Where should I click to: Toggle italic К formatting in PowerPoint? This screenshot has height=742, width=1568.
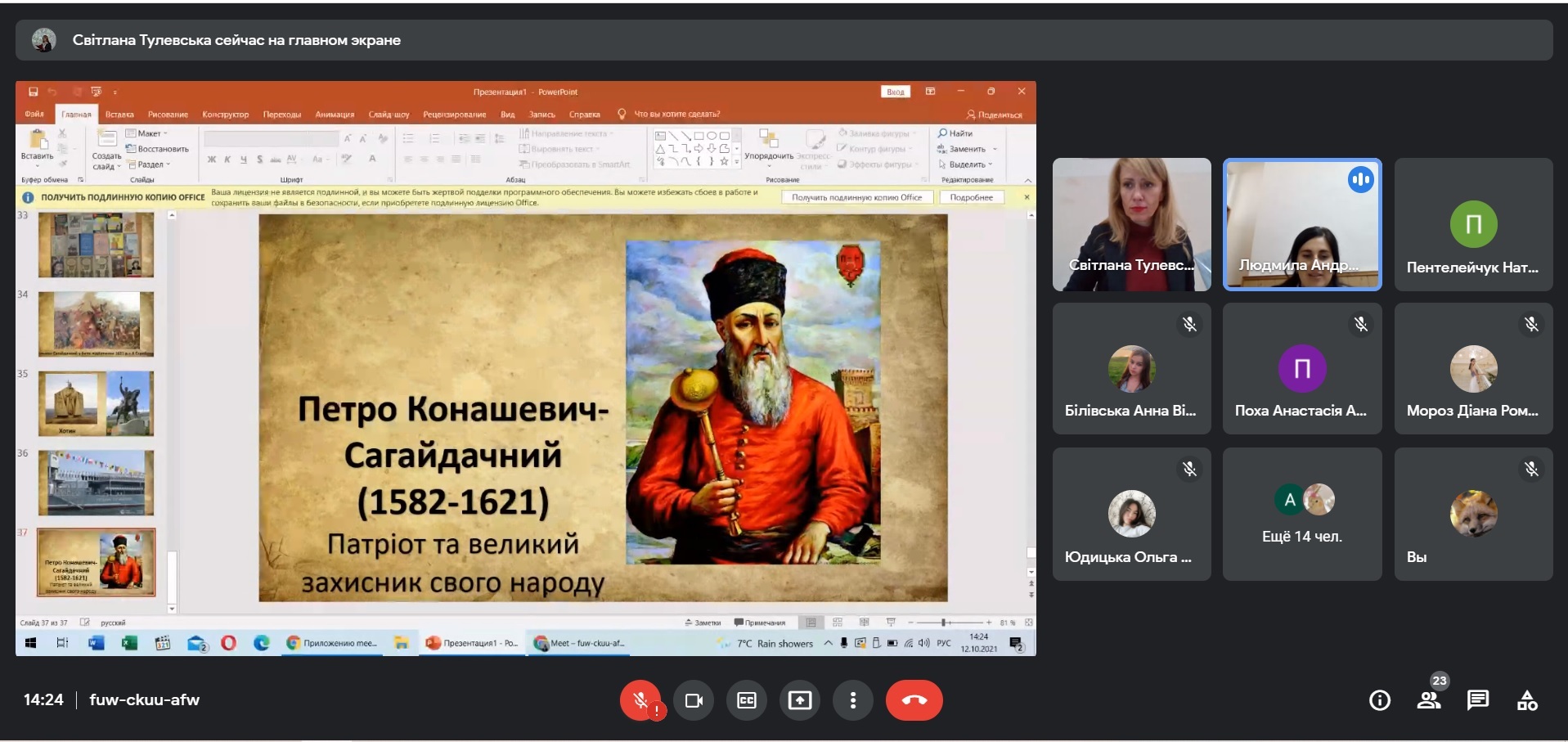pos(227,160)
